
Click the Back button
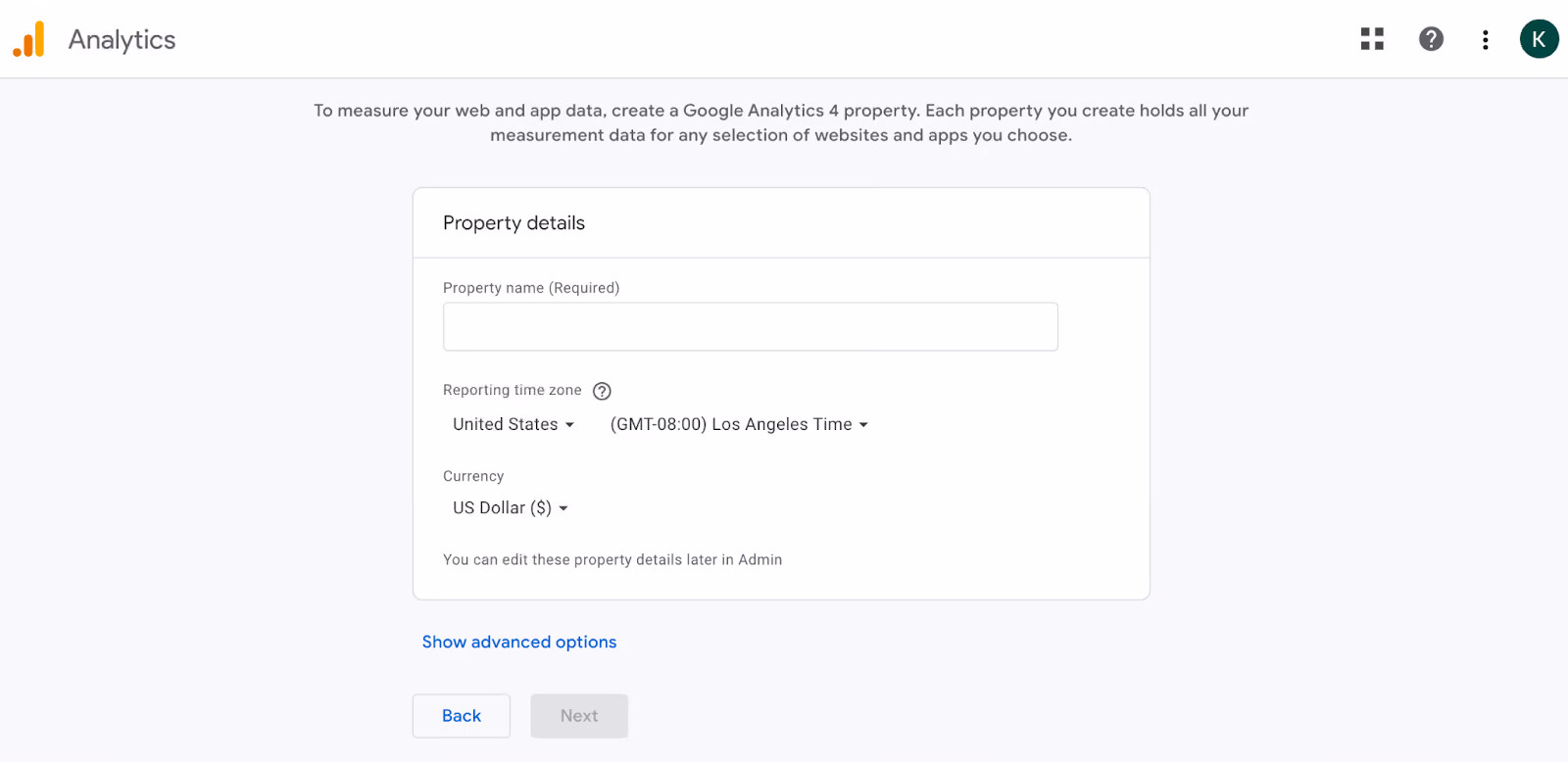point(462,716)
